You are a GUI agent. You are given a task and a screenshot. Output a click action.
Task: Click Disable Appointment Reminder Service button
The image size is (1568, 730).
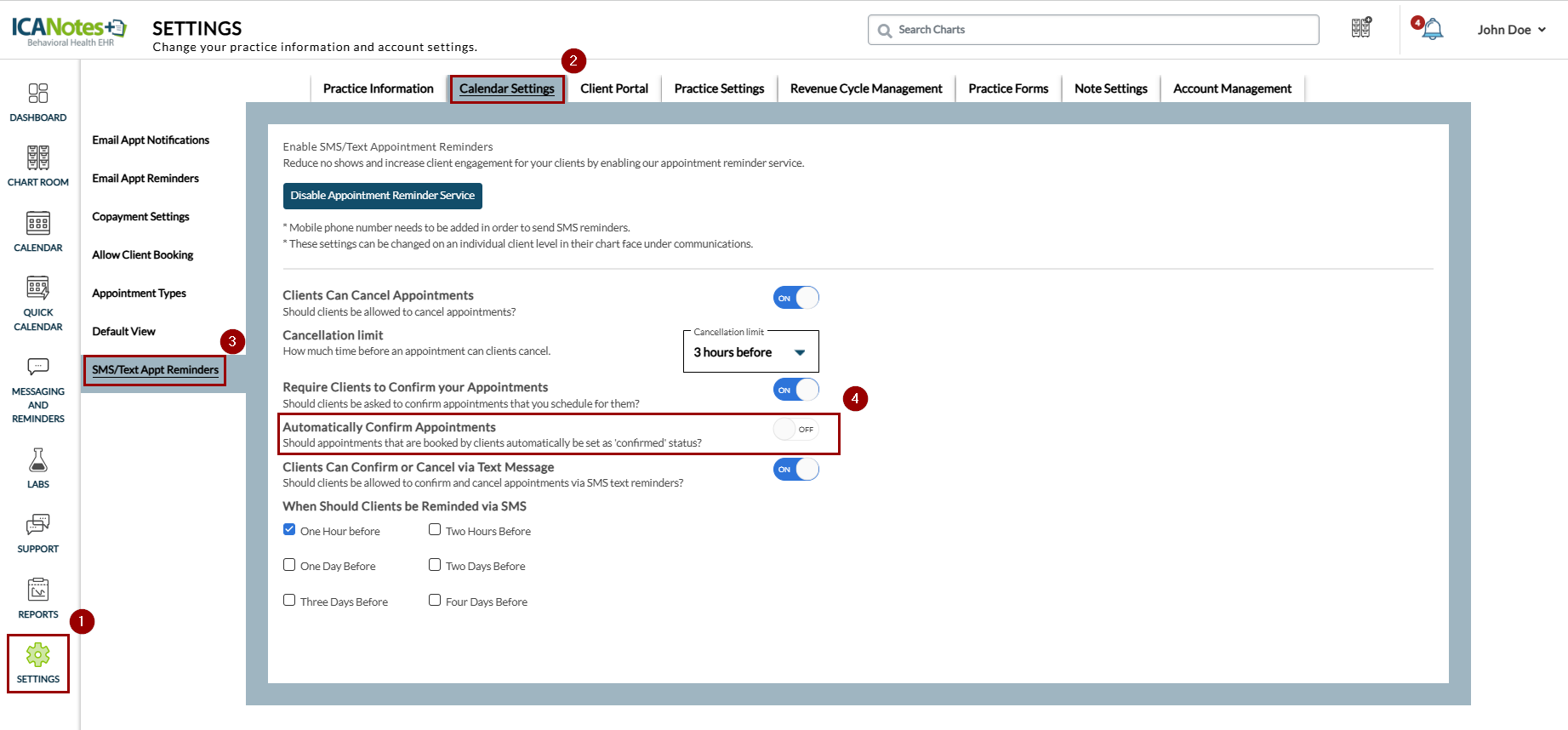coord(382,196)
